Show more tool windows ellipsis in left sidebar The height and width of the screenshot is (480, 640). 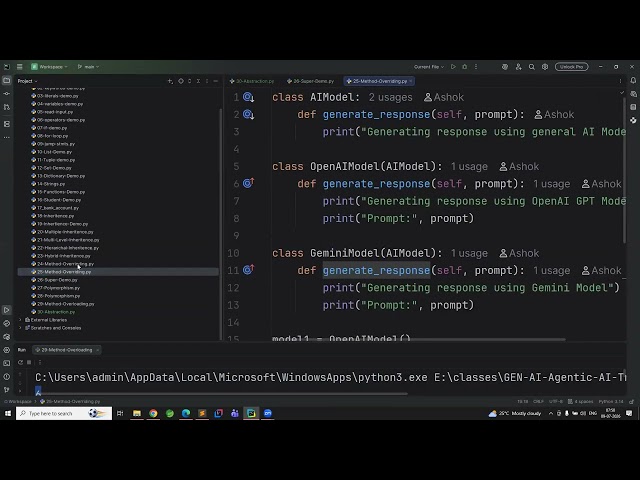coord(7,137)
